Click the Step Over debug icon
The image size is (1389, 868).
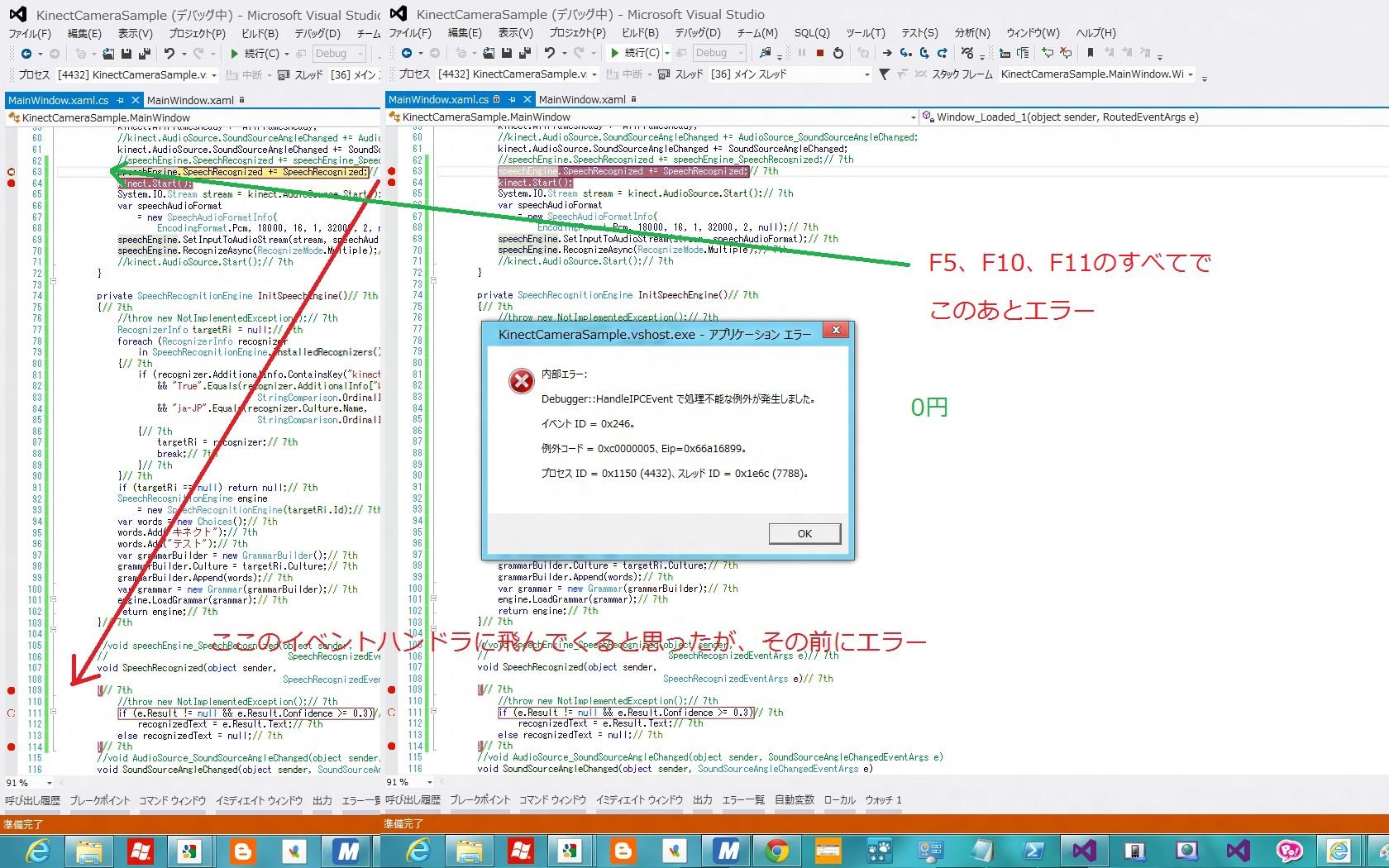[x=924, y=53]
